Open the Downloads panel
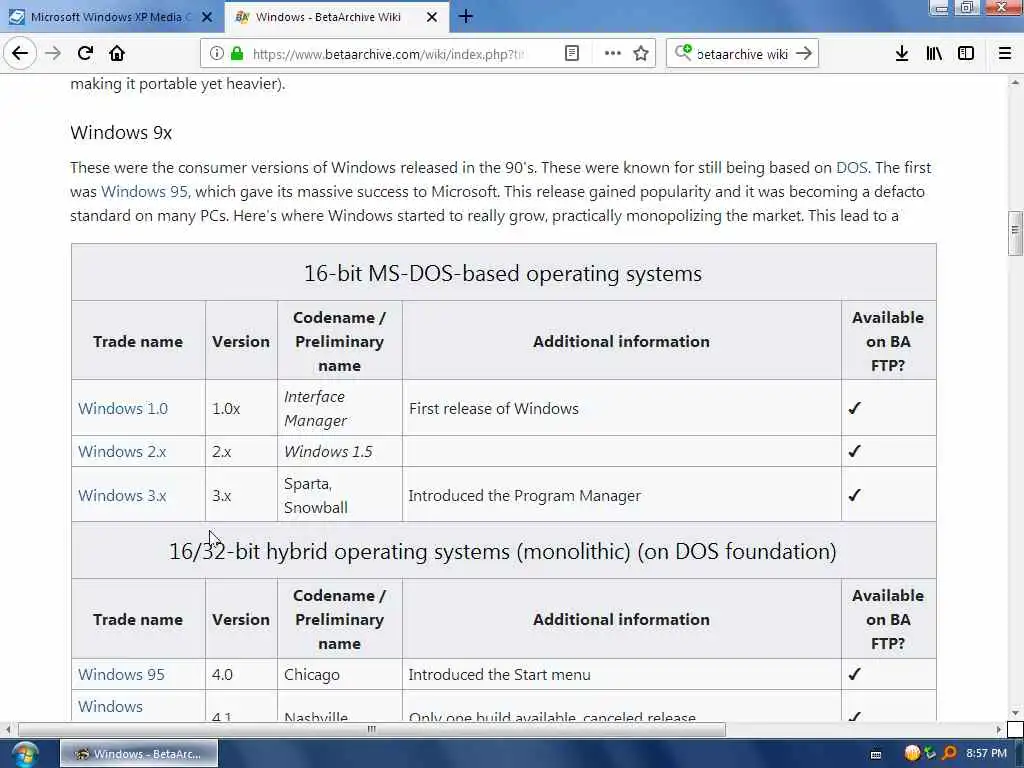The image size is (1024, 768). click(x=902, y=54)
